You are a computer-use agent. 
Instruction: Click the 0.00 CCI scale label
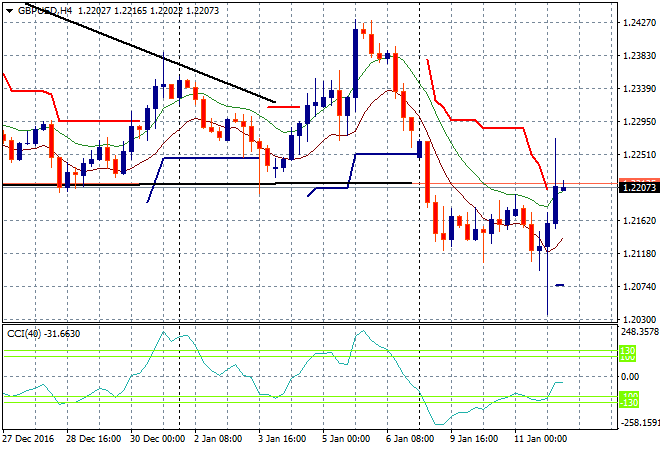(630, 377)
